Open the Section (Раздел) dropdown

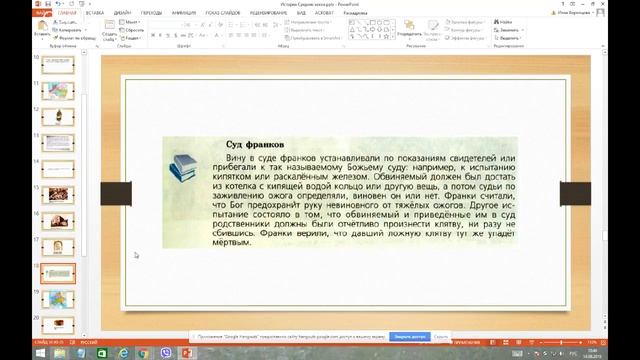(131, 38)
